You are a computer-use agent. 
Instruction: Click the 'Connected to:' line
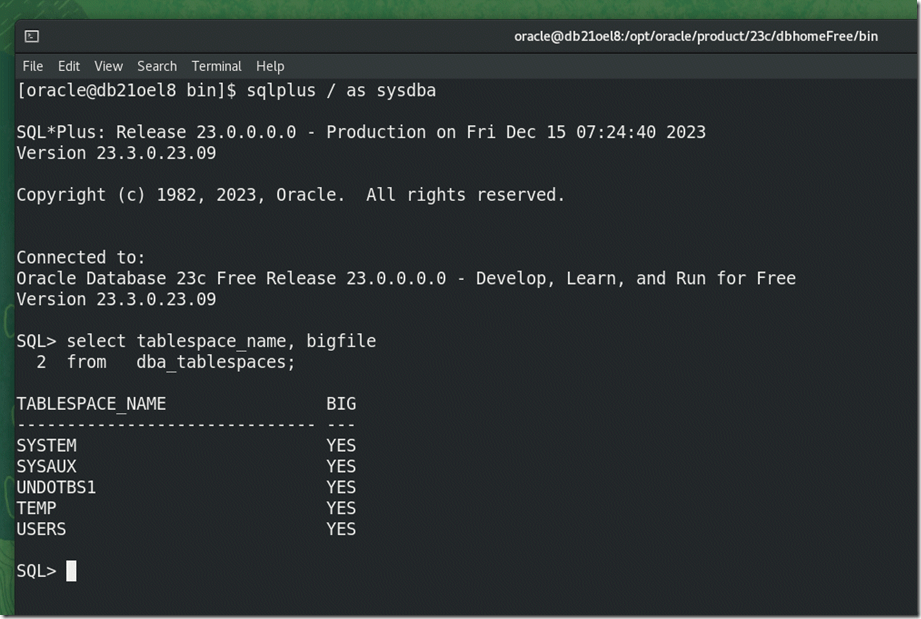(81, 257)
